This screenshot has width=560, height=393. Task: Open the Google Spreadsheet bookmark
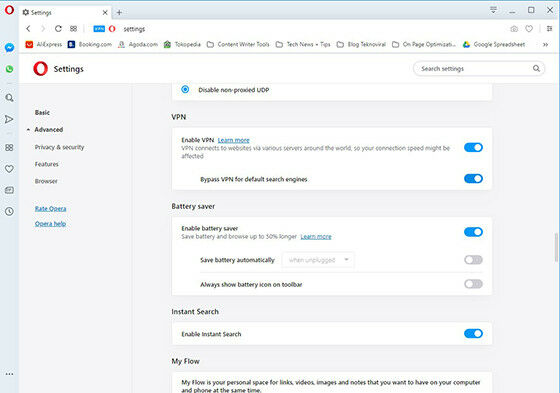[x=494, y=44]
